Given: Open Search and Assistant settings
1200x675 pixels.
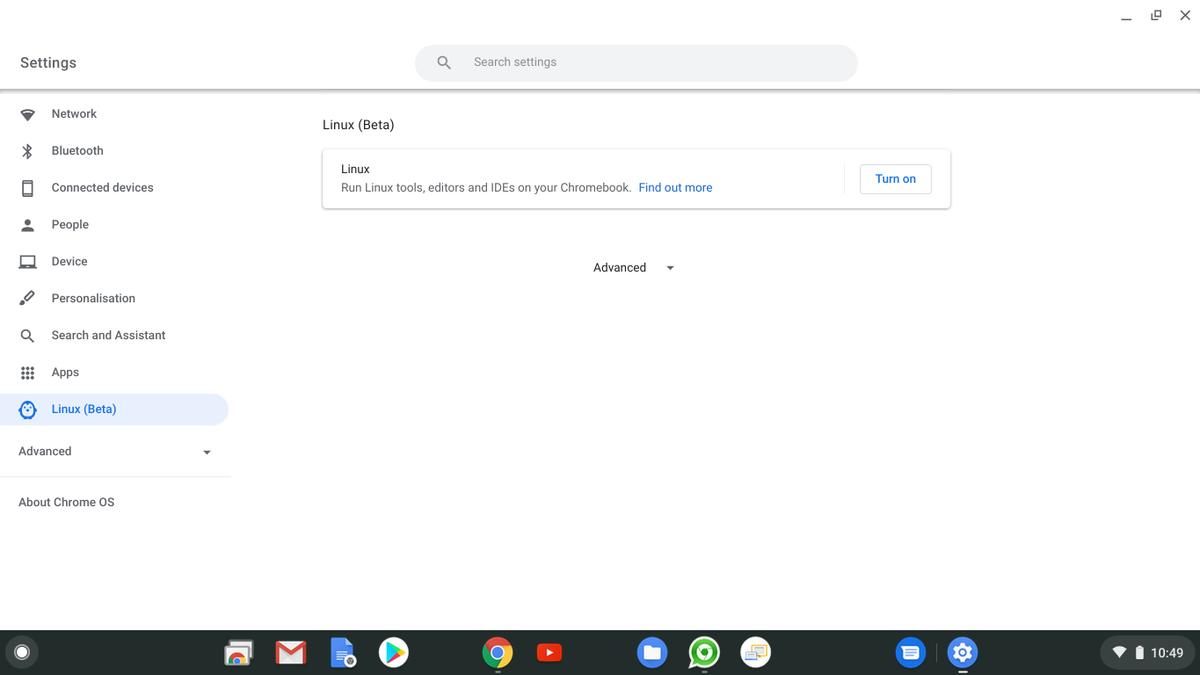Looking at the screenshot, I should [114, 336].
